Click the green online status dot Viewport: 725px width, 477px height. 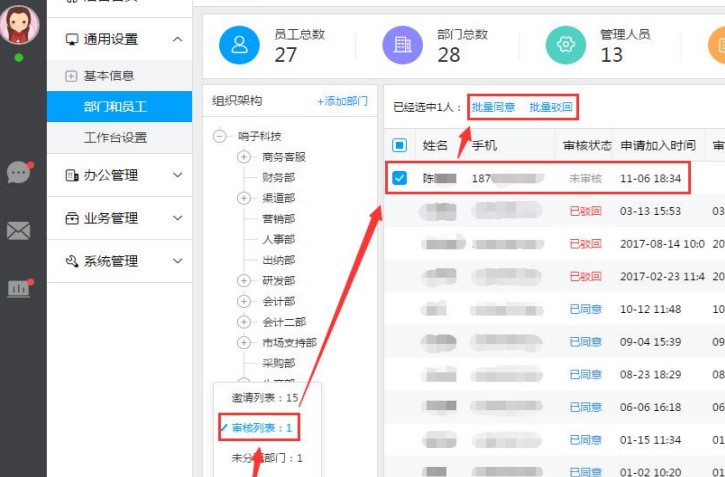[x=18, y=58]
